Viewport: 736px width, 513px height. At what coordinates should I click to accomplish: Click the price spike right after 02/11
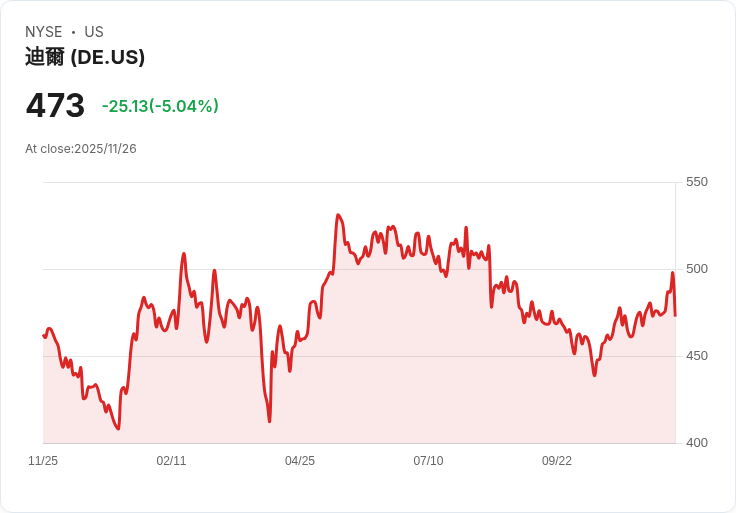(x=184, y=254)
